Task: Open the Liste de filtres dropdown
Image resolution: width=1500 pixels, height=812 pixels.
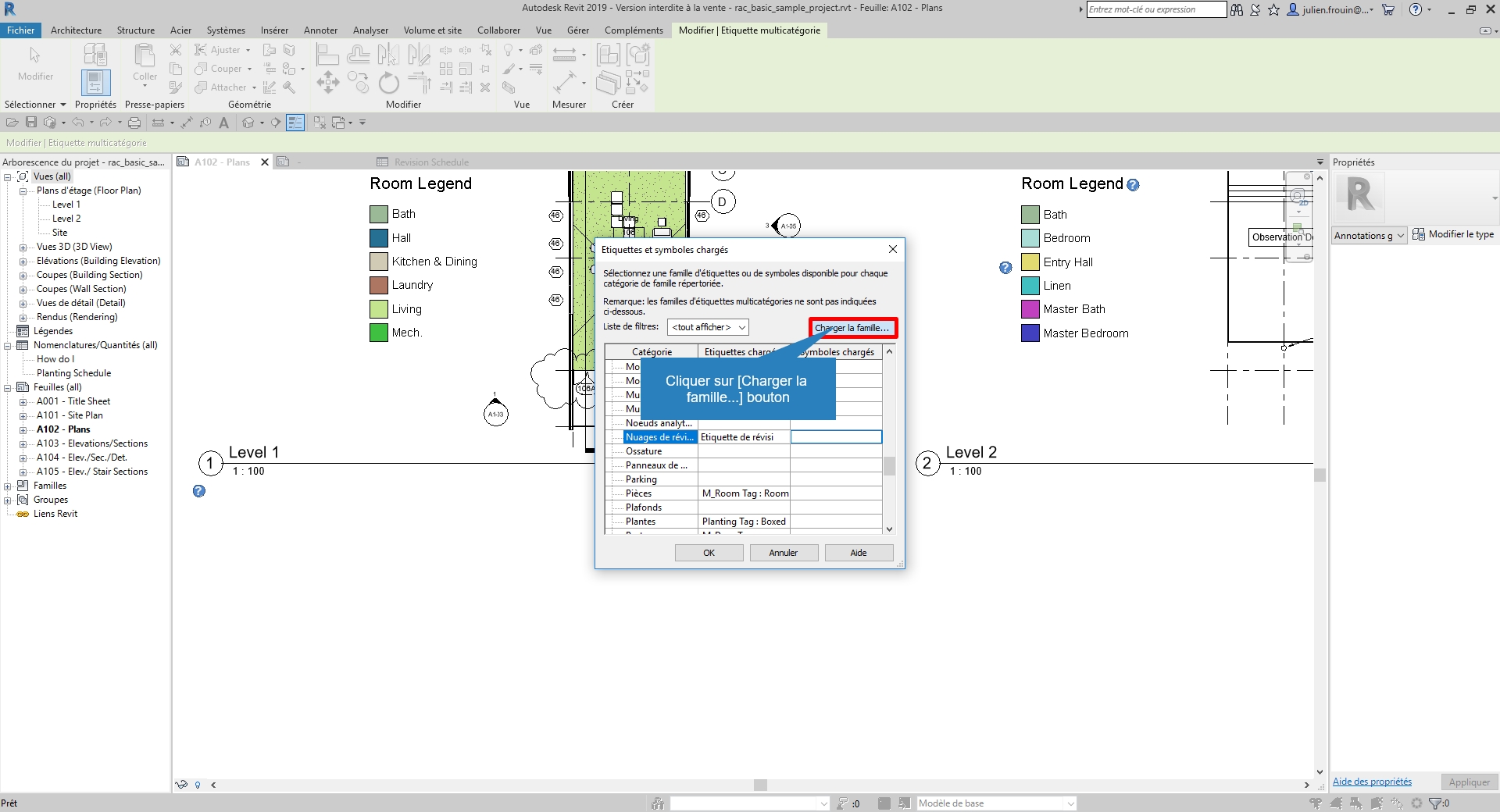Action: pos(708,327)
